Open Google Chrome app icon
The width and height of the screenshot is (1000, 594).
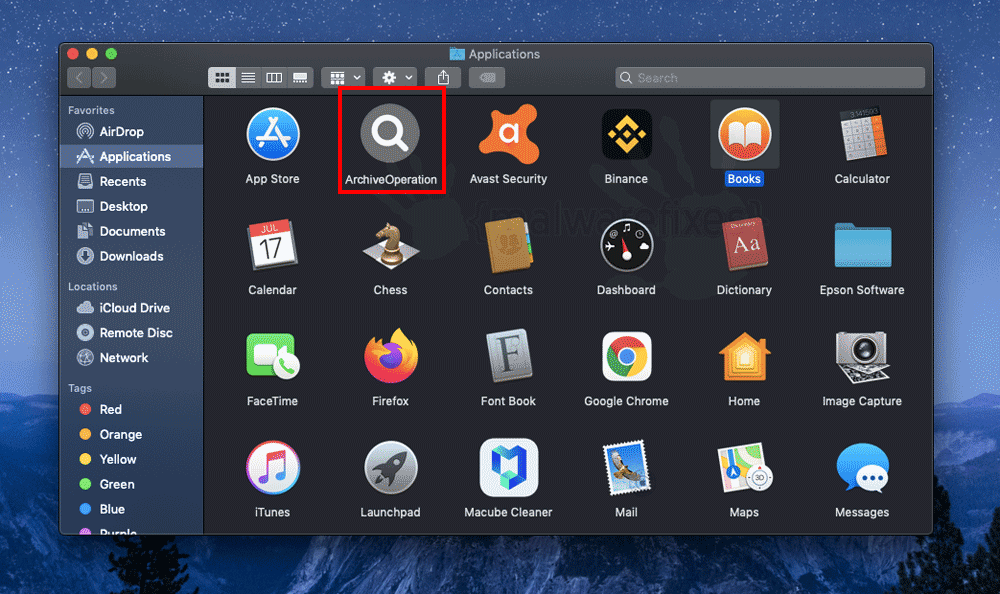coord(626,356)
